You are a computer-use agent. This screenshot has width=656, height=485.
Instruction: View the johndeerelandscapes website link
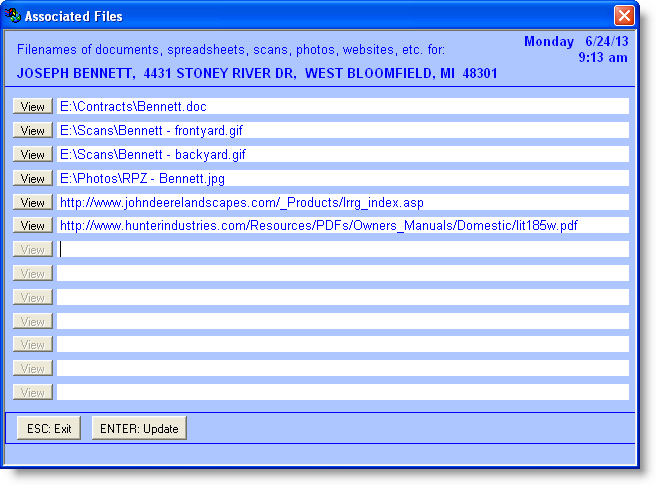coord(33,202)
